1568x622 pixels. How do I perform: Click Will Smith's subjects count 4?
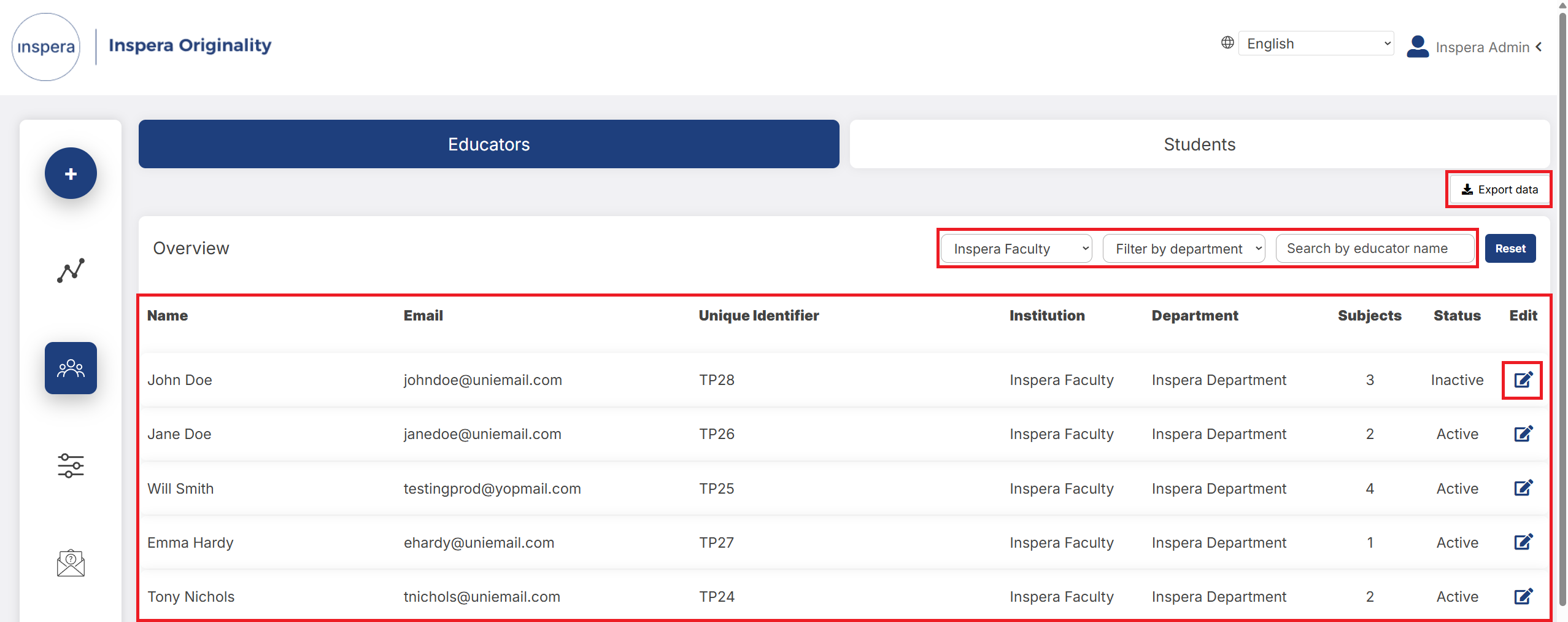pos(1369,489)
